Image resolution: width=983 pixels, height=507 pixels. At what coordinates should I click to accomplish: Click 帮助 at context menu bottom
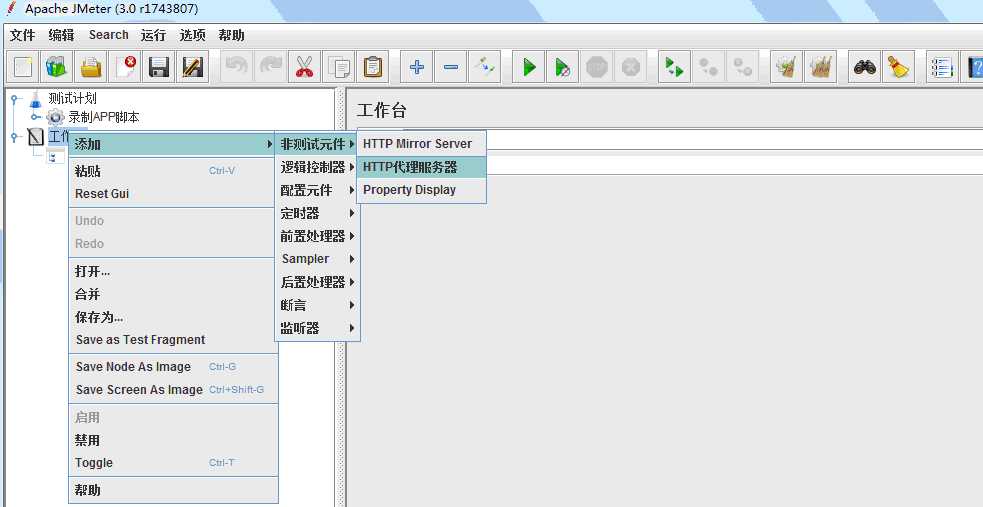(x=173, y=490)
